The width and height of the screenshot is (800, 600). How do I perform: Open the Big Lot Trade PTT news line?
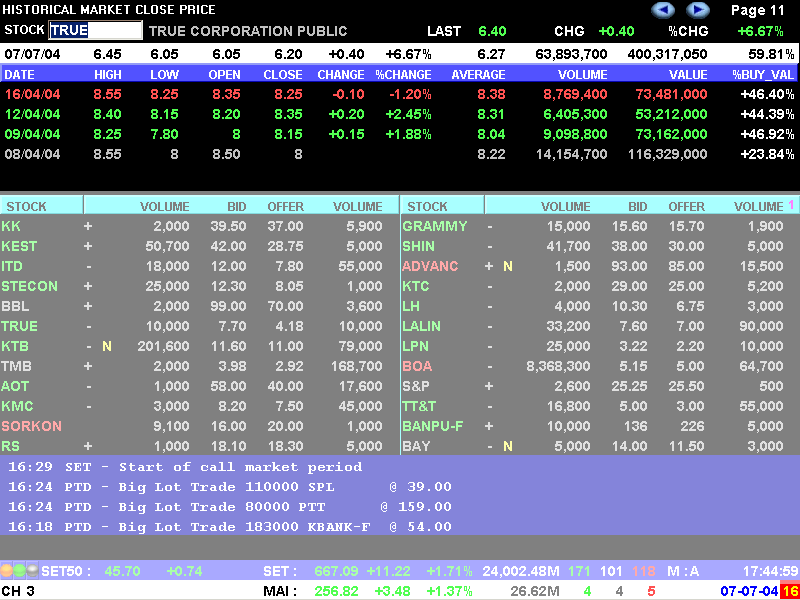click(230, 507)
